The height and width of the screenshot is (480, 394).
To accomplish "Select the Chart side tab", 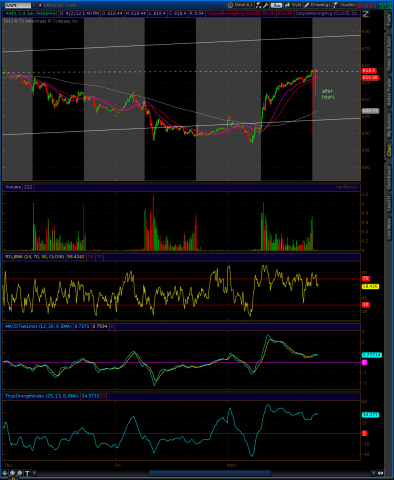I will (x=389, y=150).
